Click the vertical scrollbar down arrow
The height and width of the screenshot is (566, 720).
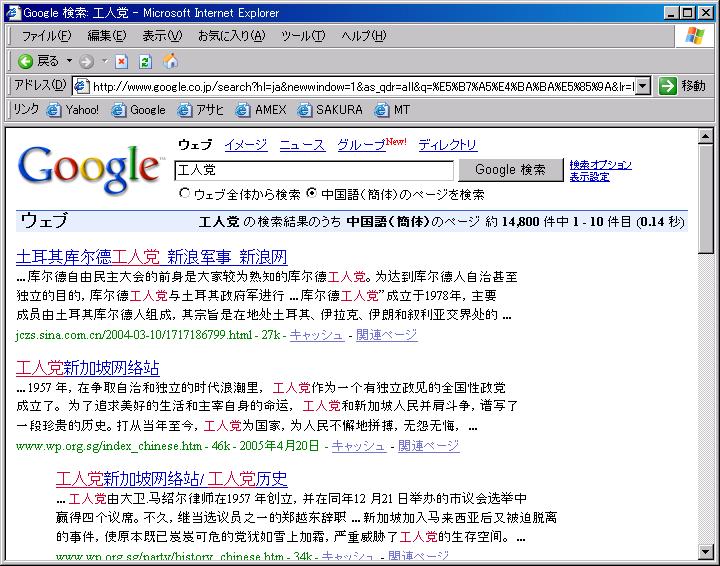(707, 551)
